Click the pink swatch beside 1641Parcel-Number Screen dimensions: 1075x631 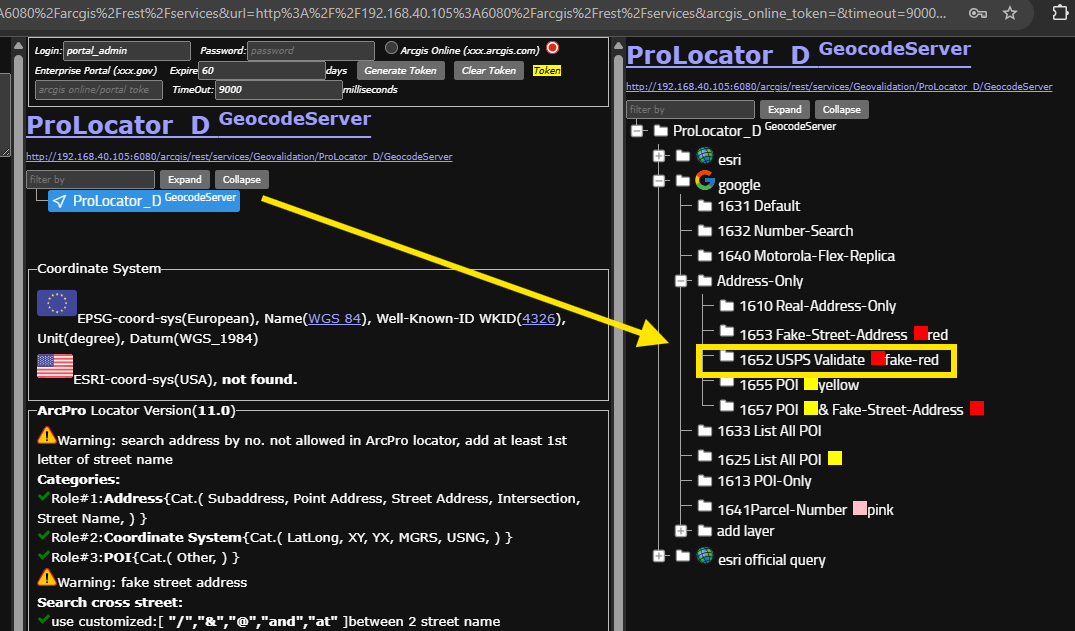pos(858,509)
